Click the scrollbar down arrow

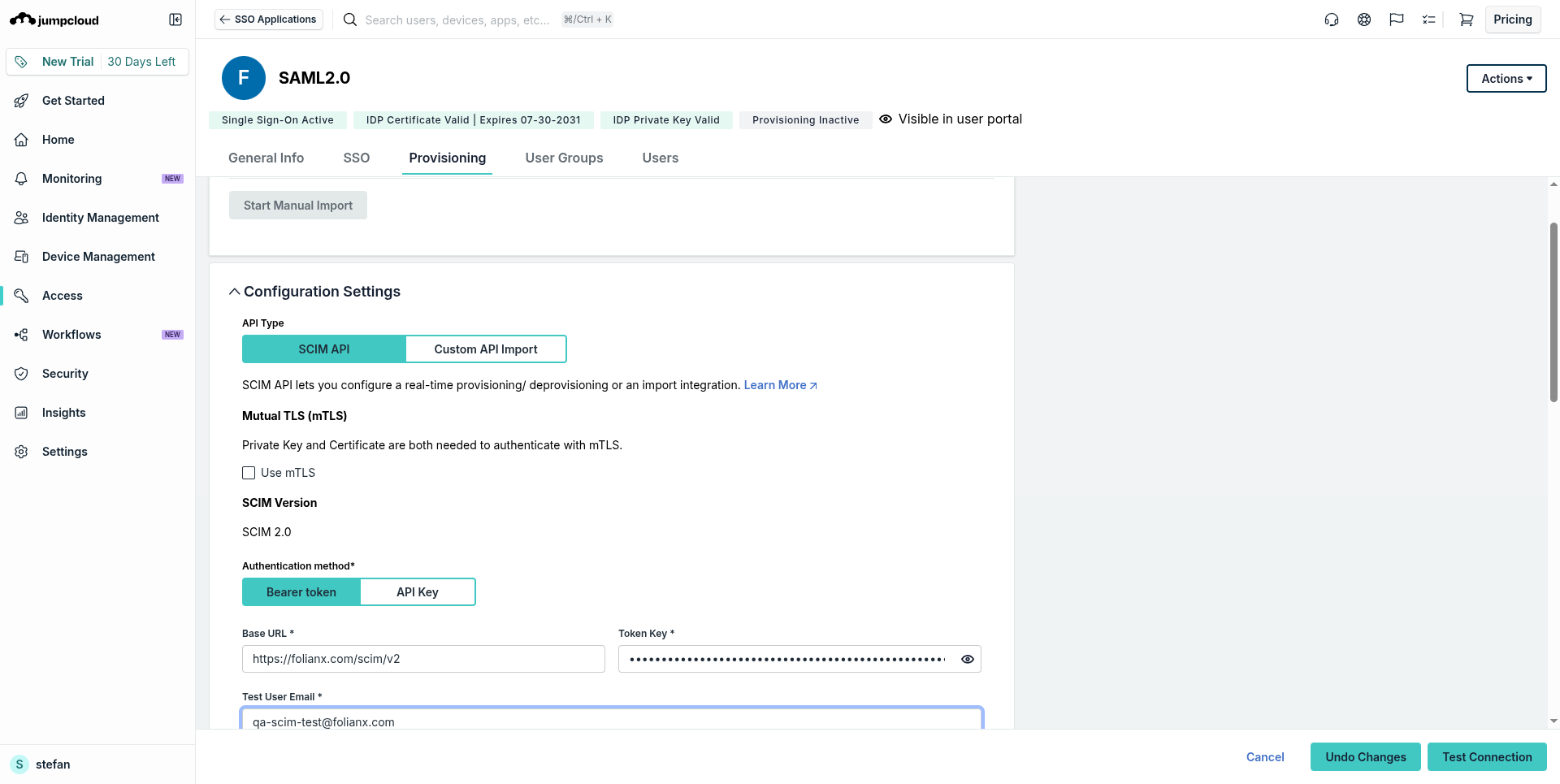(x=1553, y=721)
